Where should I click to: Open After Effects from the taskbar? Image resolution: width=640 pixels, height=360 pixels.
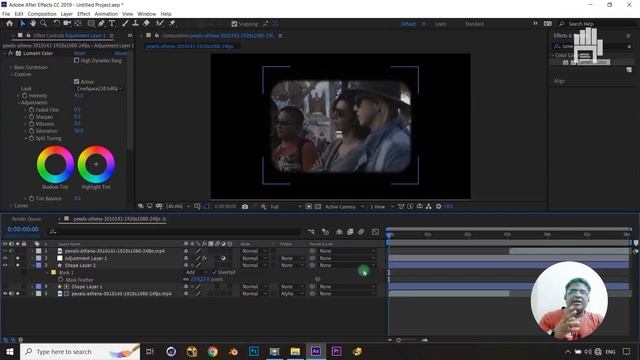[x=316, y=351]
